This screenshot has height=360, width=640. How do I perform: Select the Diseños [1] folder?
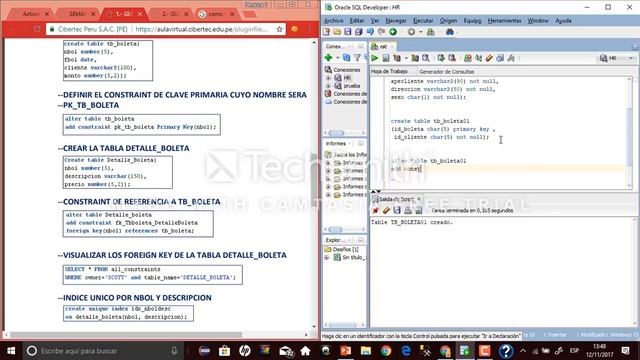tap(341, 249)
